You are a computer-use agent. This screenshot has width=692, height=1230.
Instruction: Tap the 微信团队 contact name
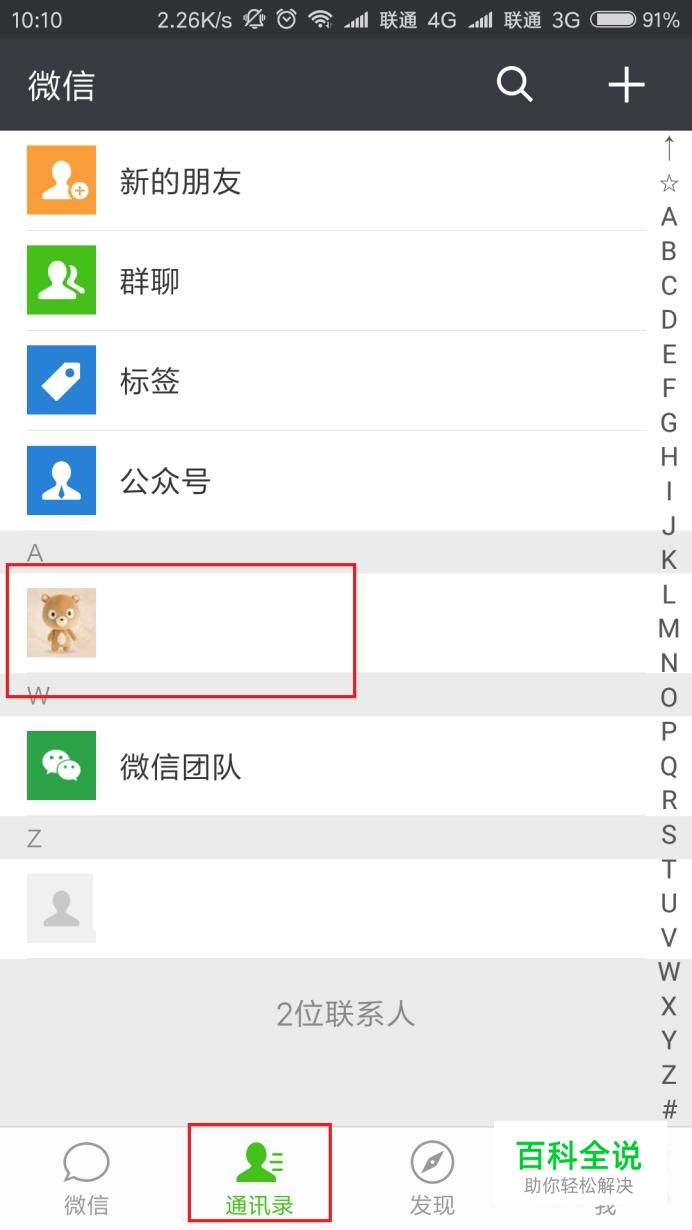point(180,767)
